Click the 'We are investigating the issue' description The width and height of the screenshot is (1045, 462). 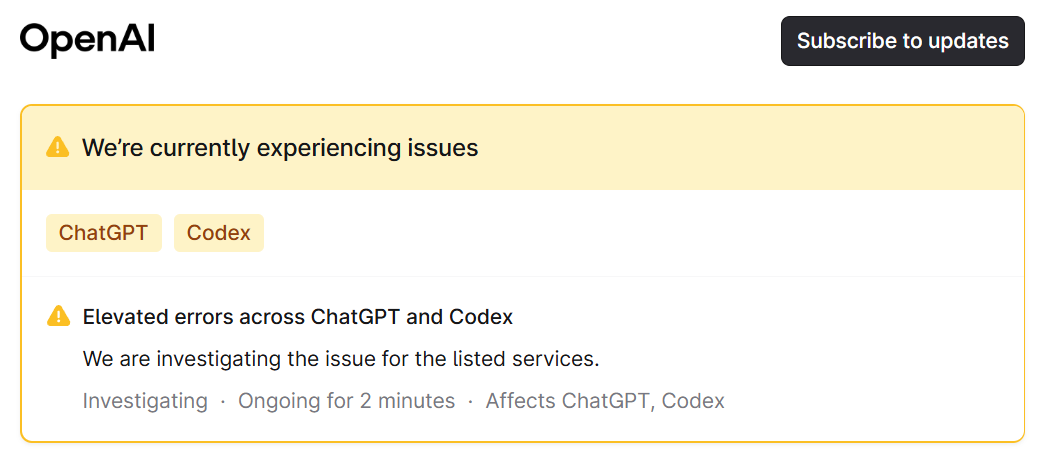pos(341,359)
